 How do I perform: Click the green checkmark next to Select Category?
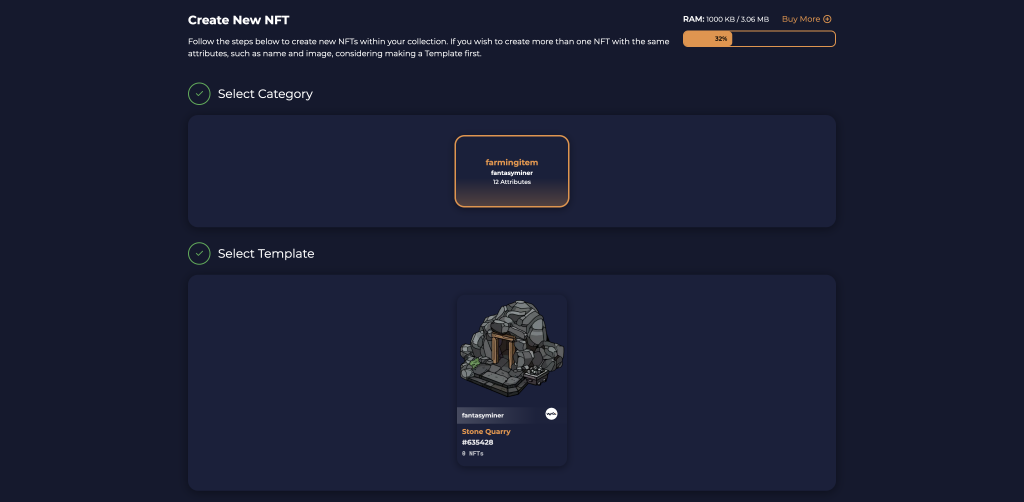[x=199, y=93]
